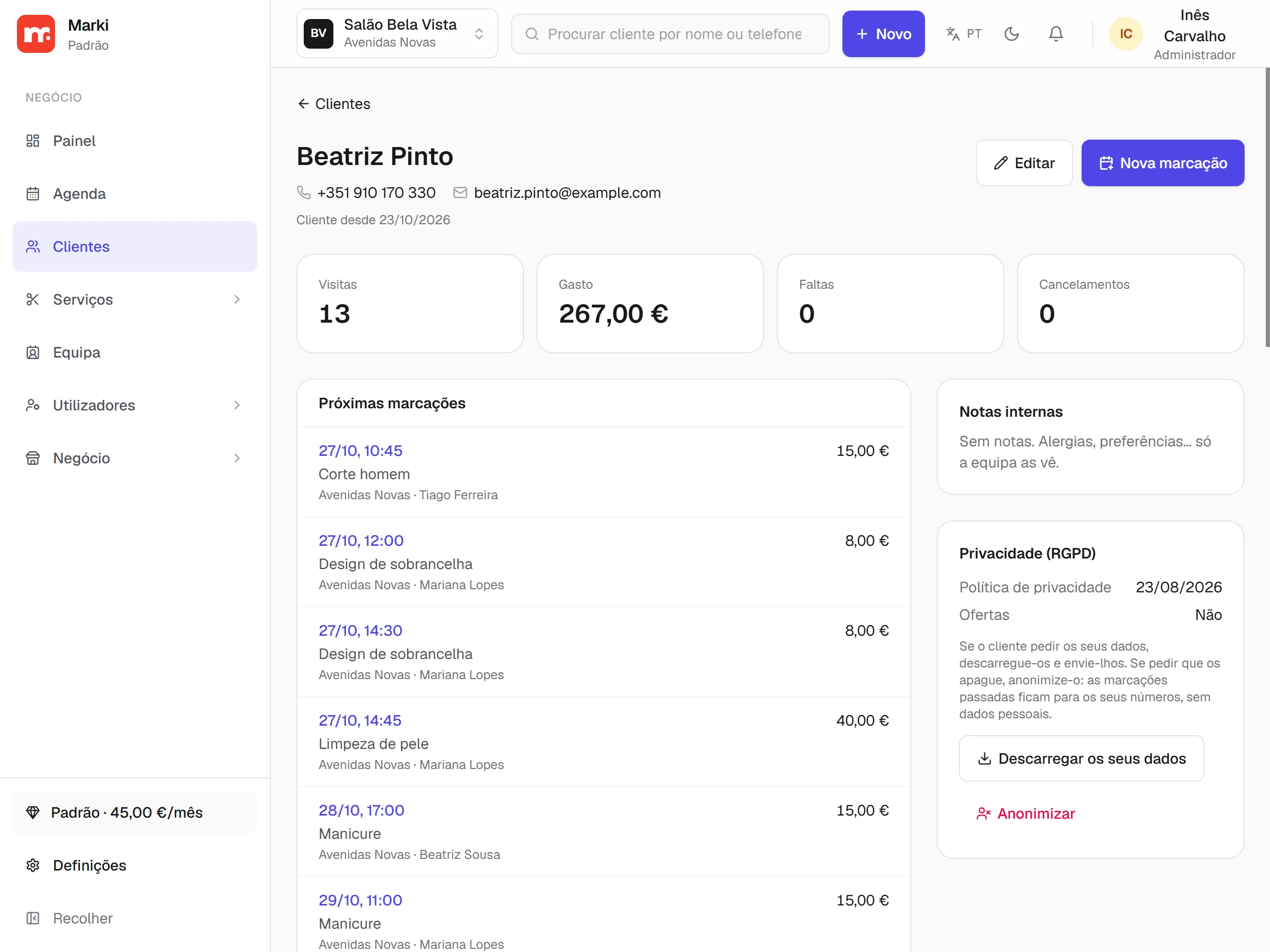
Task: Toggle dark mode moon icon
Action: point(1012,34)
